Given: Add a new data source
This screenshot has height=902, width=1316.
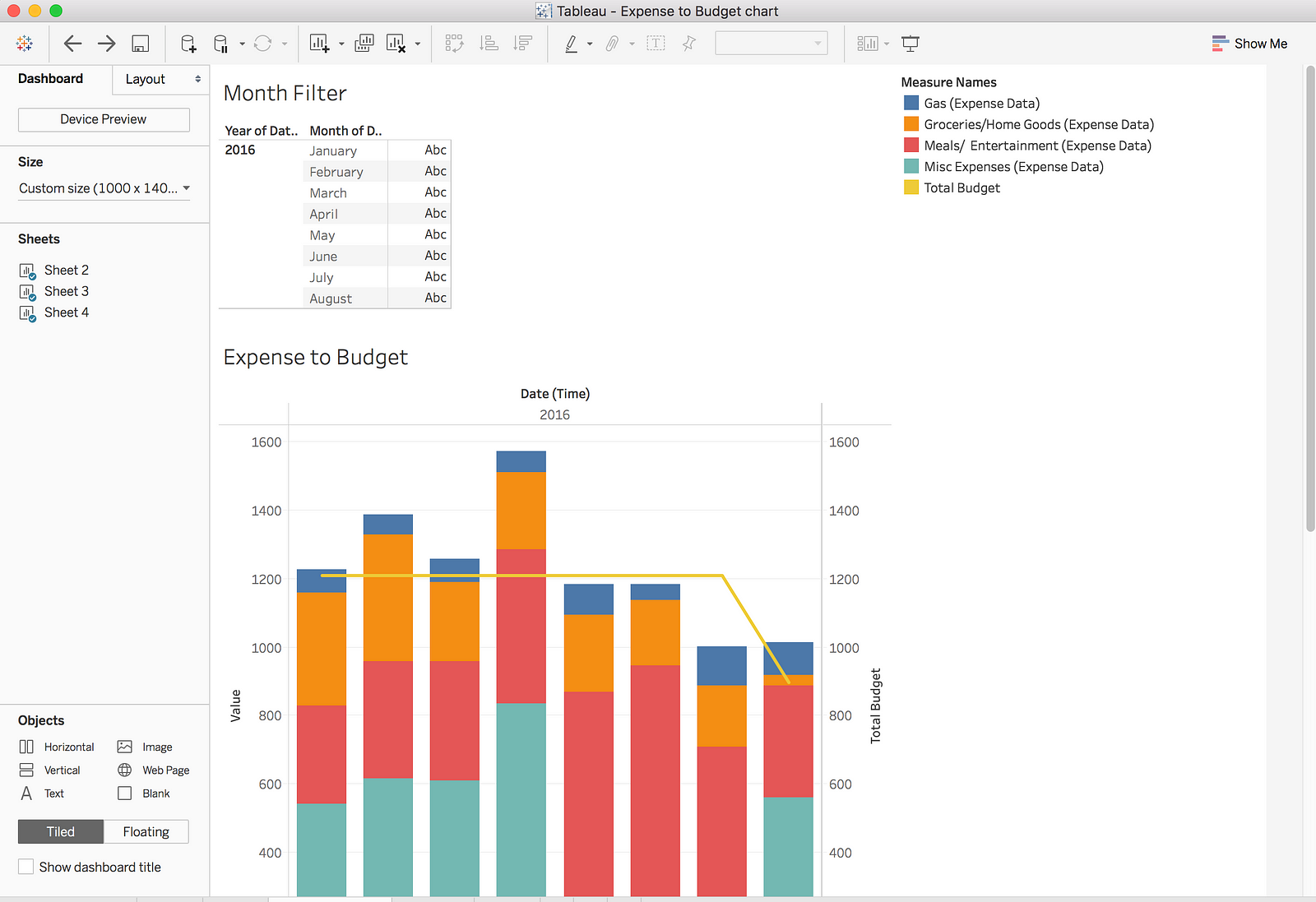Looking at the screenshot, I should [x=188, y=44].
